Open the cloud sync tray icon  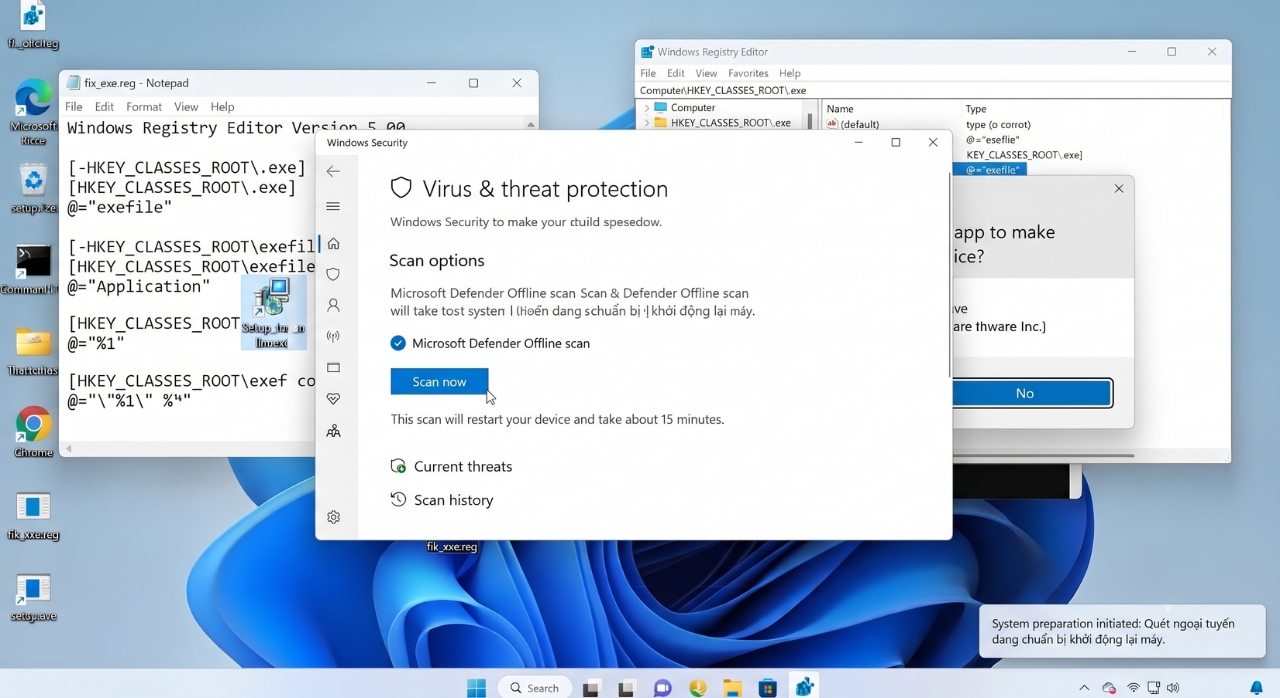[1109, 688]
